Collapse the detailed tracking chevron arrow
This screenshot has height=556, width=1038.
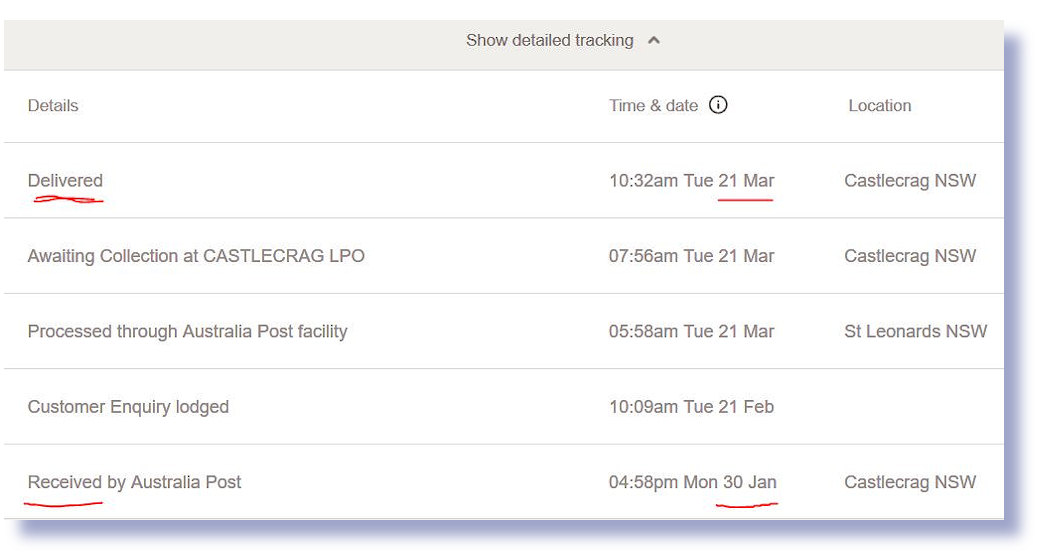(x=654, y=40)
